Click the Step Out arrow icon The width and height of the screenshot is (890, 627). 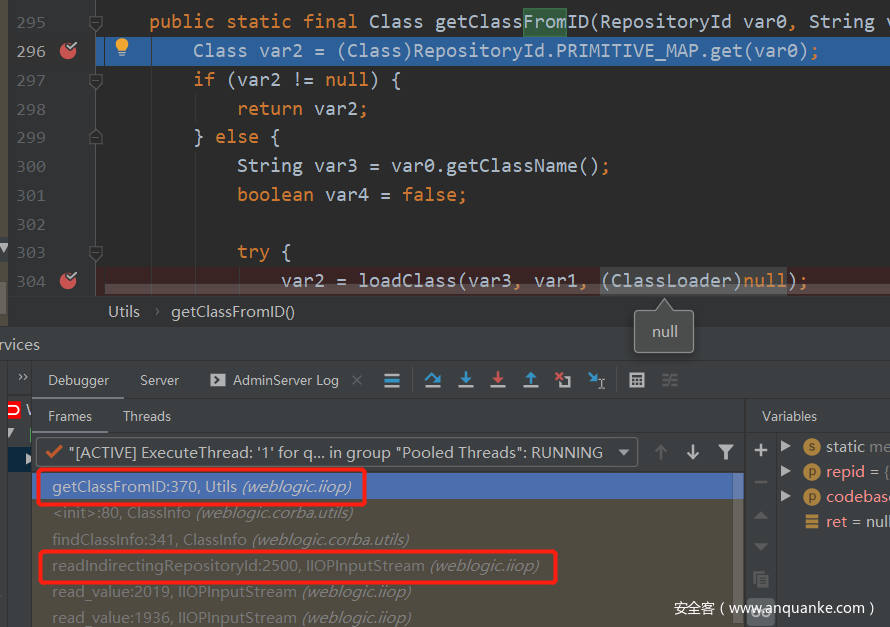pos(531,380)
